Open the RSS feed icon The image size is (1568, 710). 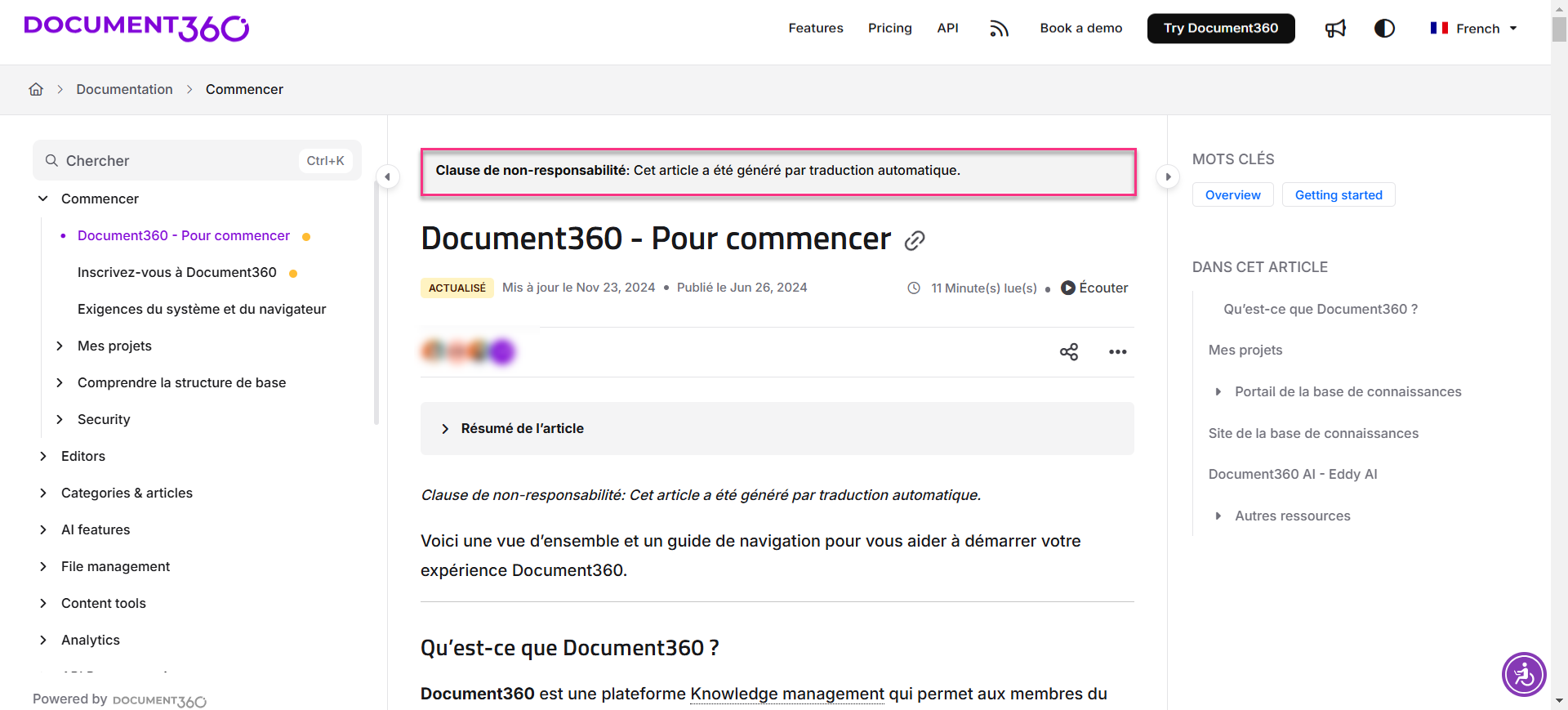[x=999, y=29]
